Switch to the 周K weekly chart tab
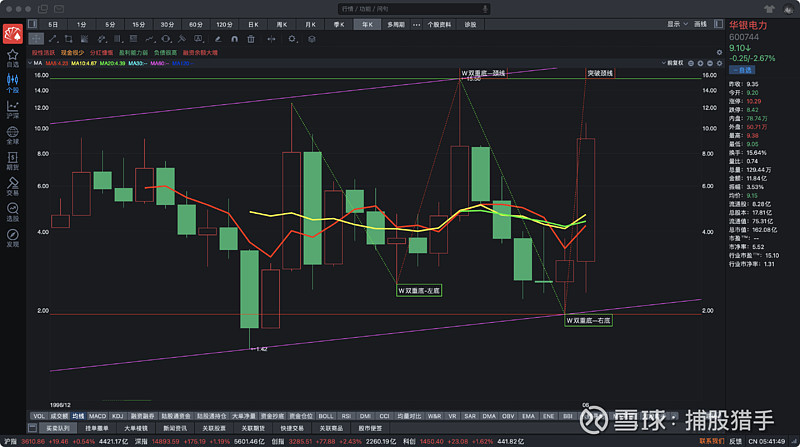Viewport: 800px width, 447px height. pos(282,24)
